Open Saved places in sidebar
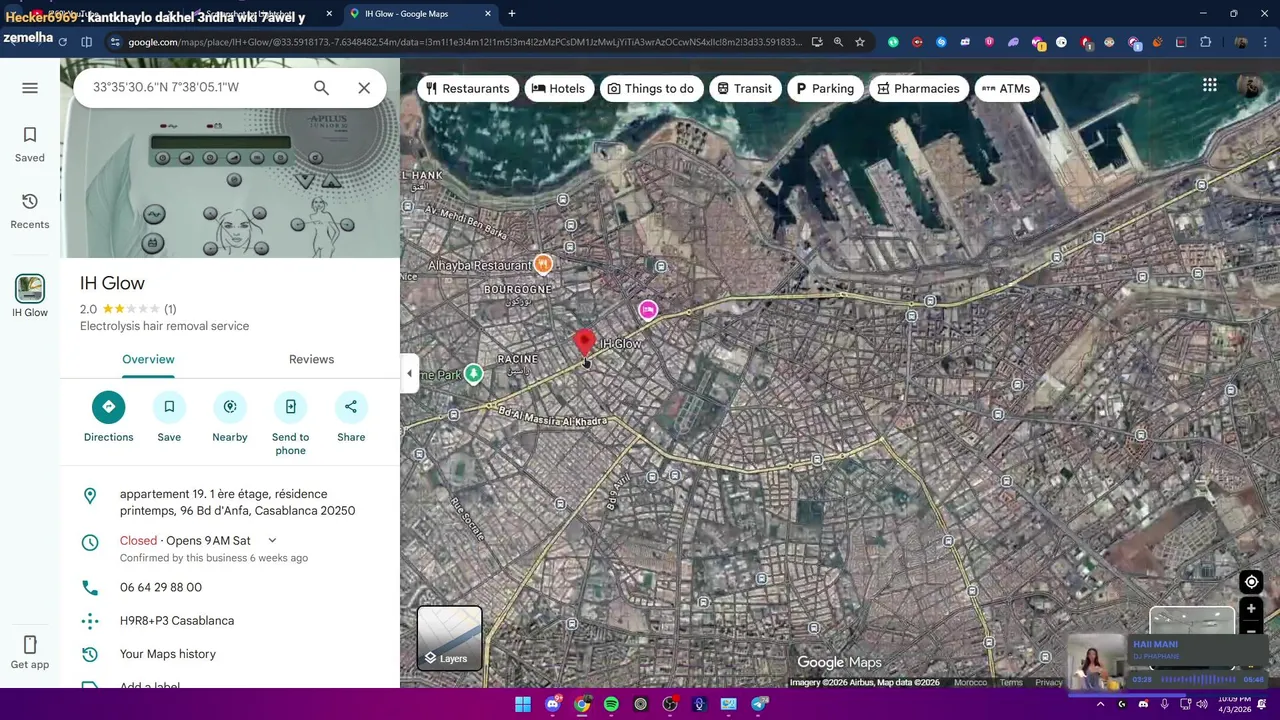This screenshot has width=1280, height=720. coord(30,144)
